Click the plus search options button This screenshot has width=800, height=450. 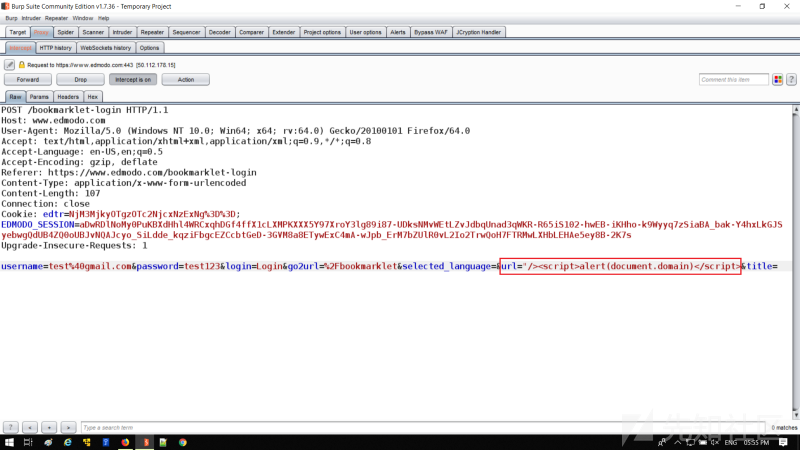[x=49, y=428]
